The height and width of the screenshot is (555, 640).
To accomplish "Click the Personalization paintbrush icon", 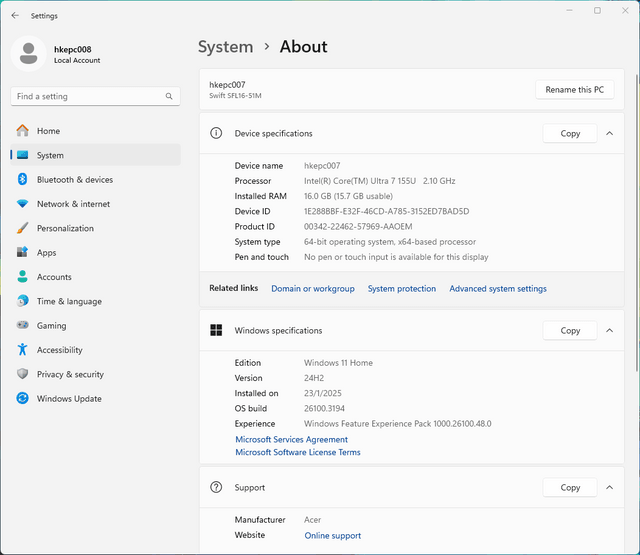I will click(x=22, y=228).
